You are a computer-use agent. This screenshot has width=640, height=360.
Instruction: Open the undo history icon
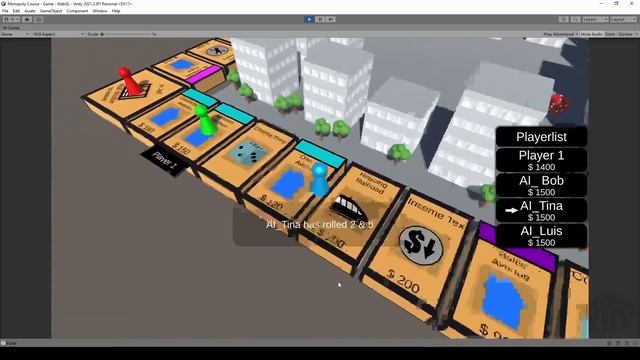pos(564,19)
